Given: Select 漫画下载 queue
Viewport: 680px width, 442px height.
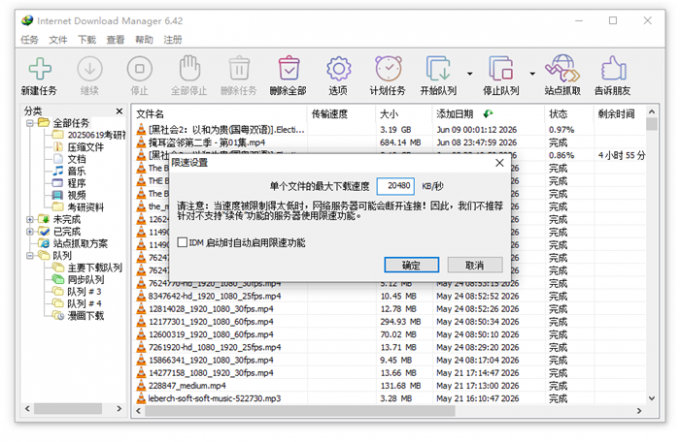Looking at the screenshot, I should [x=85, y=316].
